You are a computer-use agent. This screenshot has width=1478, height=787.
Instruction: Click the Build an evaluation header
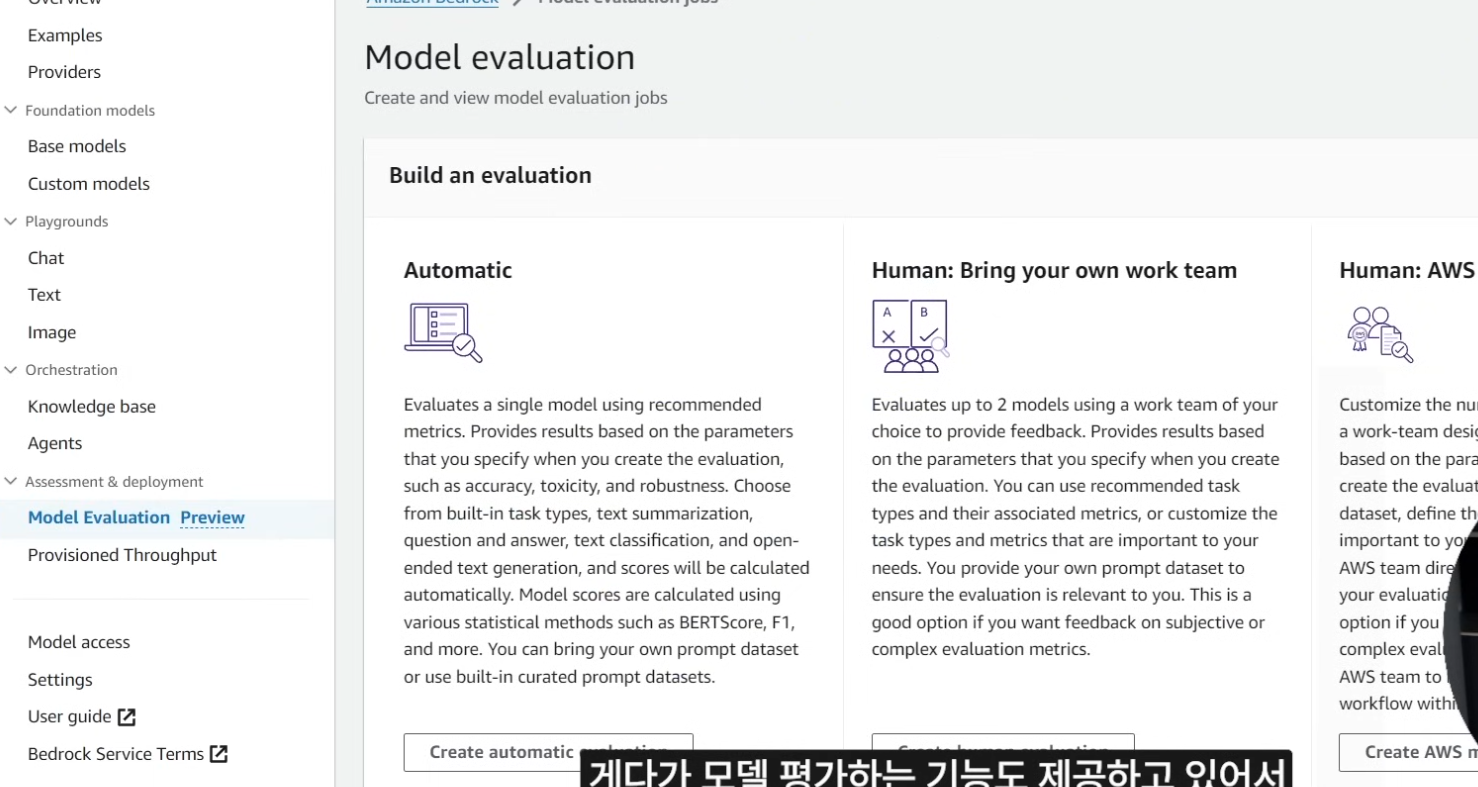click(490, 175)
